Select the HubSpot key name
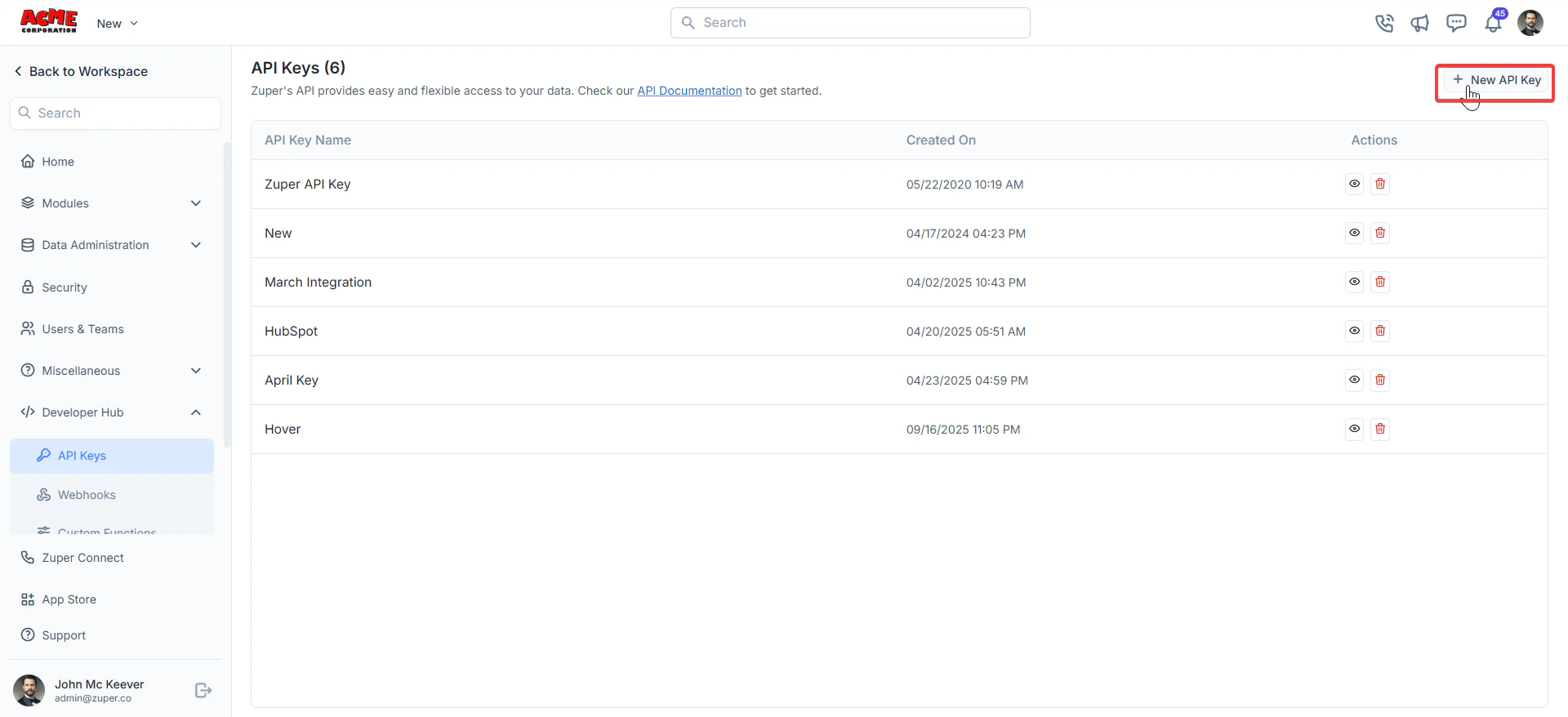This screenshot has width=1568, height=717. 291,332
